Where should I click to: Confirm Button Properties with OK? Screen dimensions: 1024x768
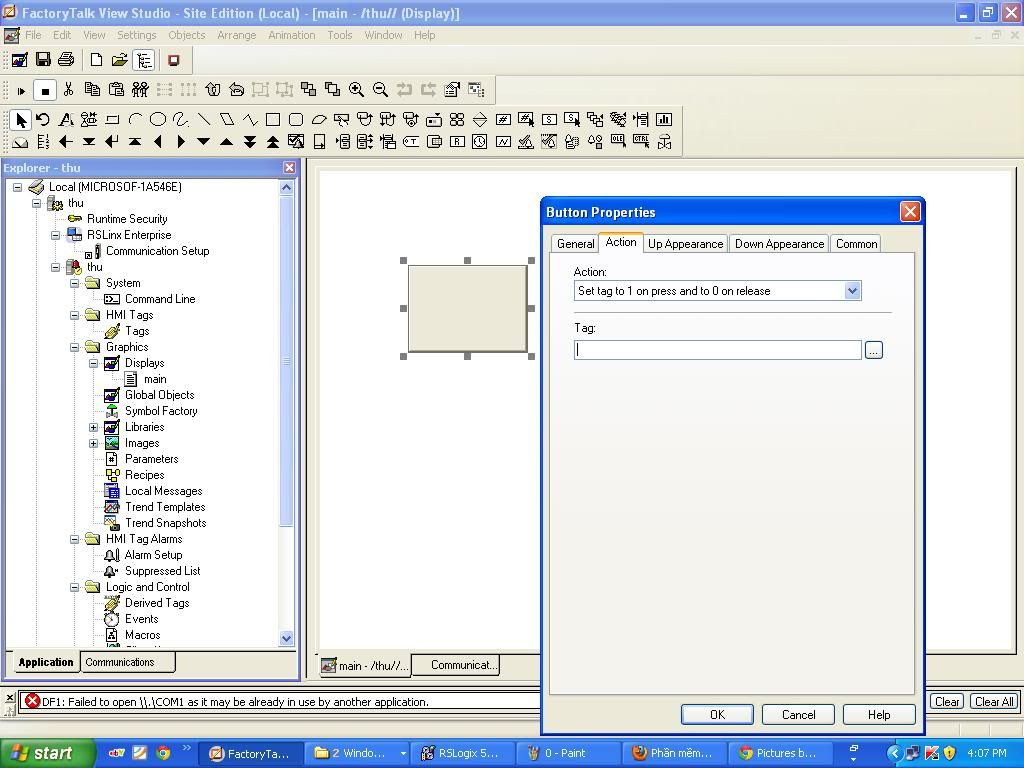point(717,714)
